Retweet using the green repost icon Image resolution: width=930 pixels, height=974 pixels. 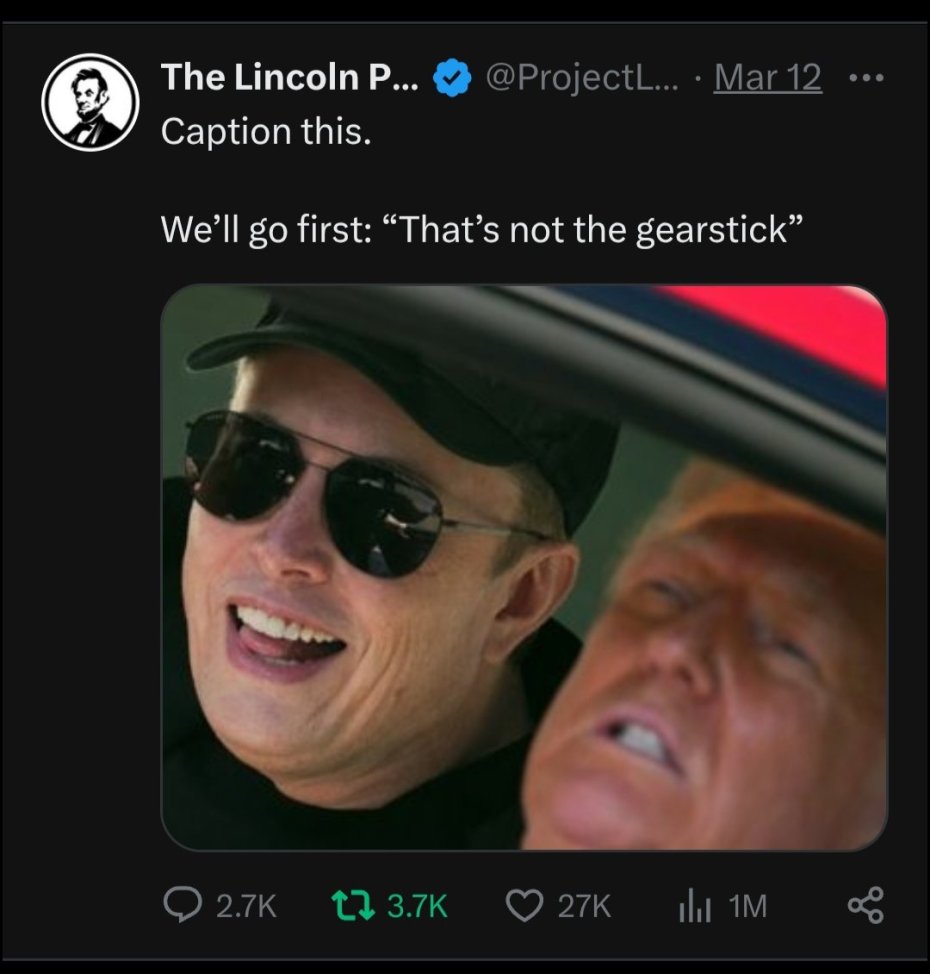[350, 906]
